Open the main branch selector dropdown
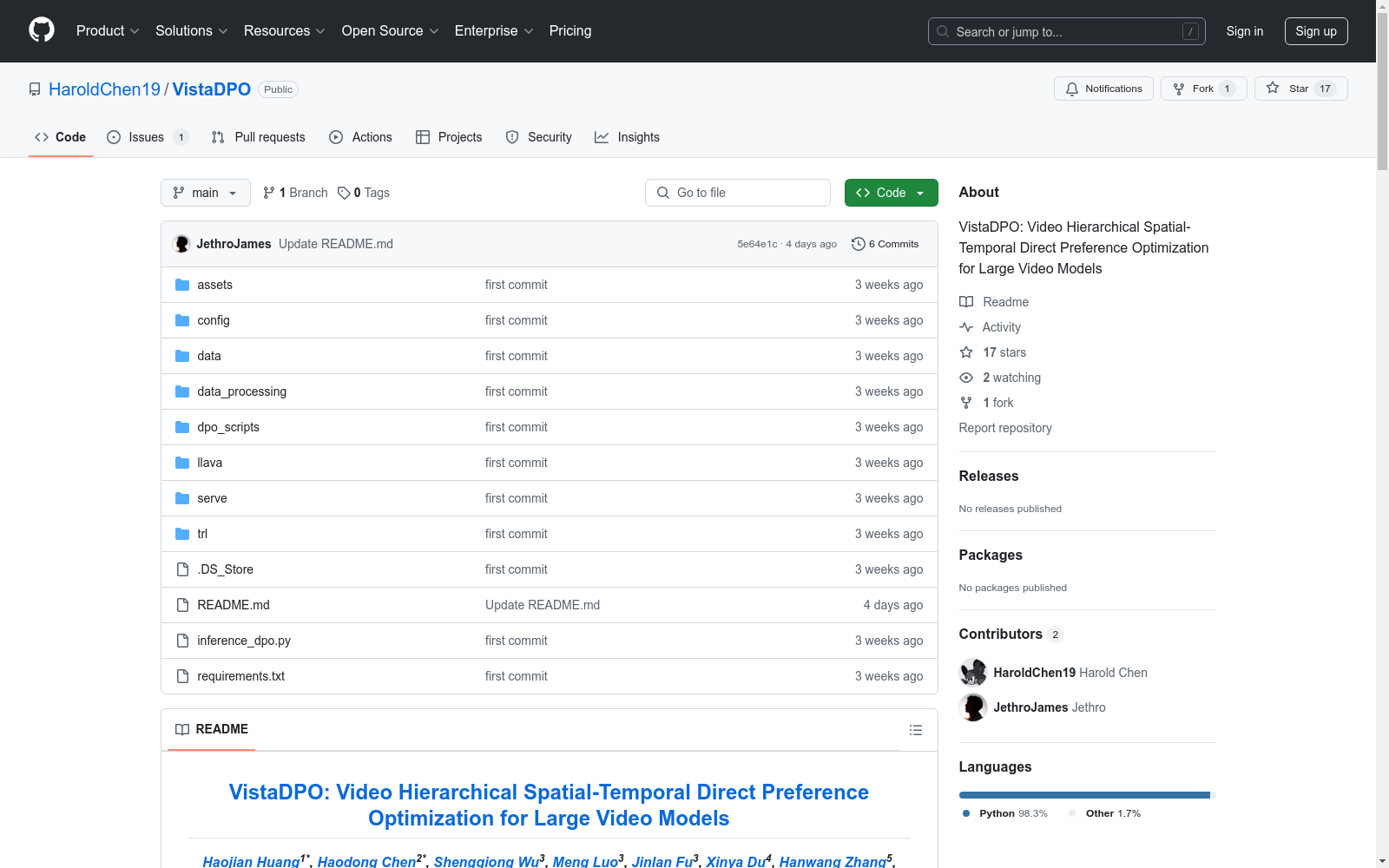Screen dimensions: 1389x868 coord(206,193)
